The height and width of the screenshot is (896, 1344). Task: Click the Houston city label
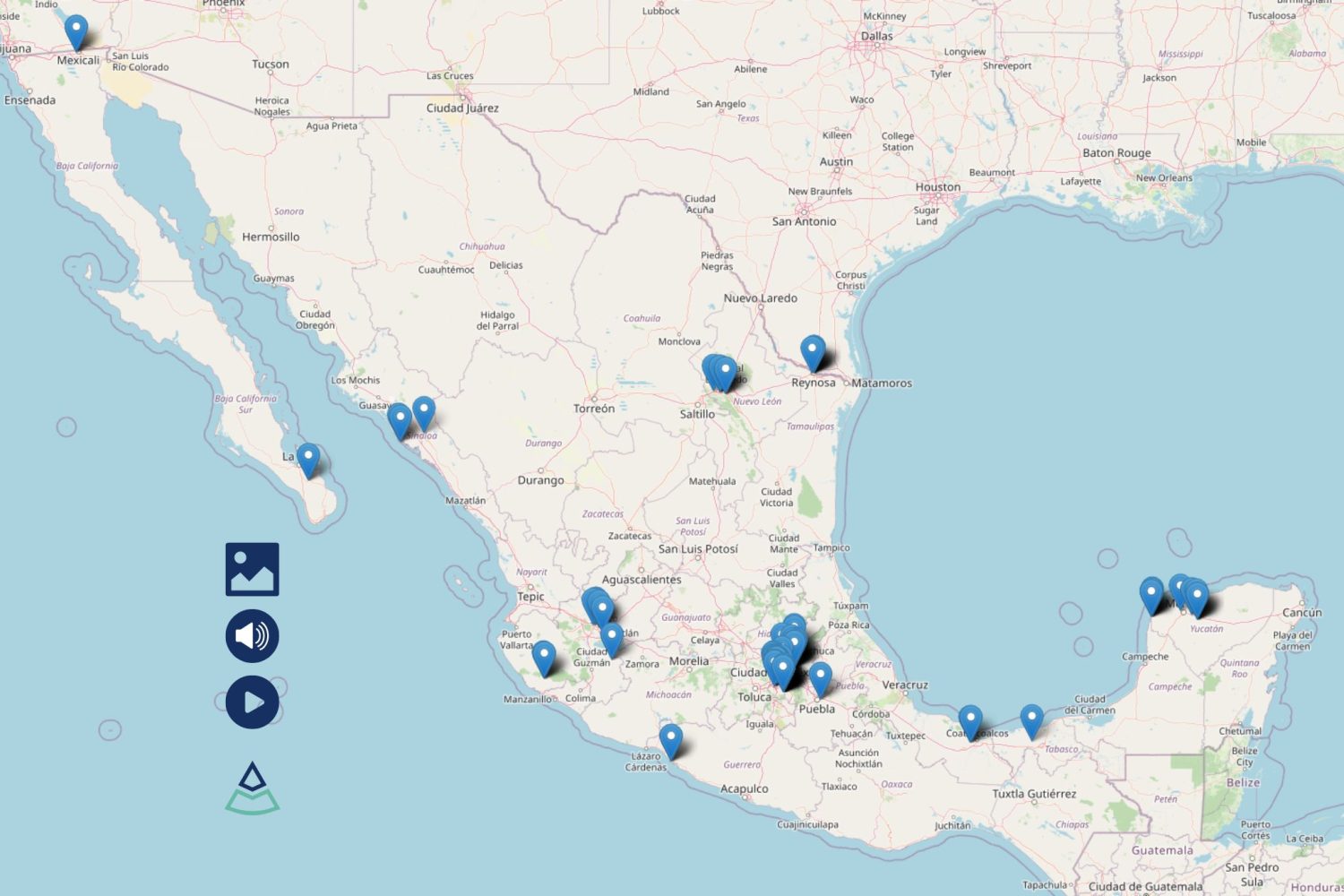tap(938, 186)
